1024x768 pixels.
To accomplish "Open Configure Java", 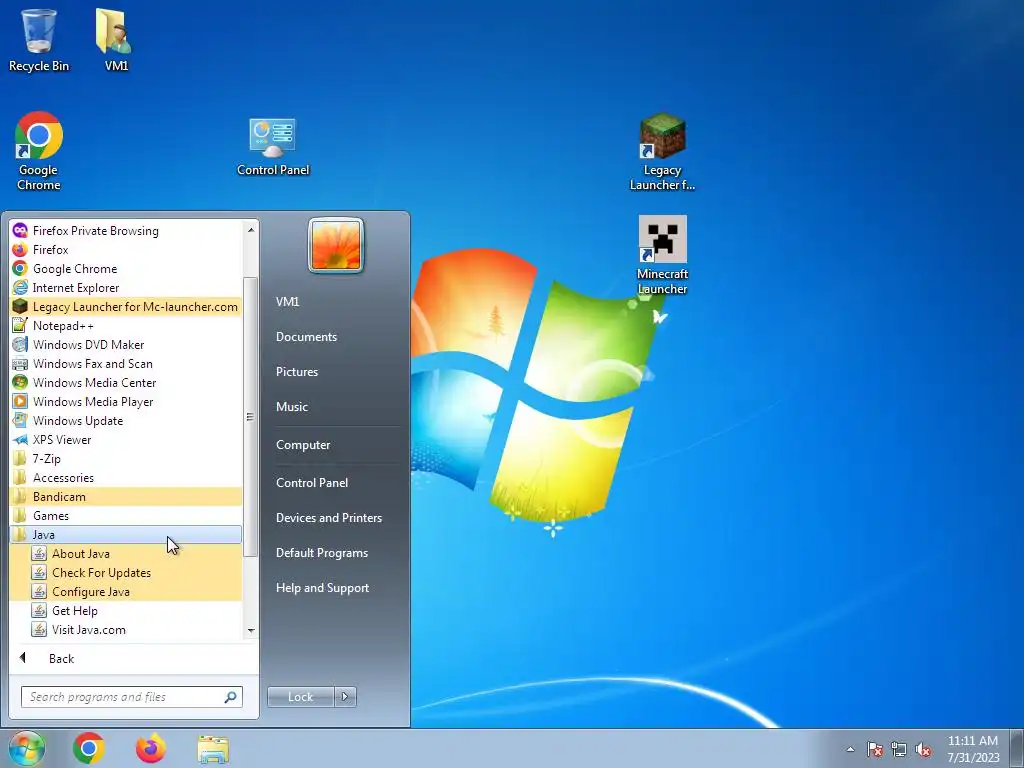I will [126, 591].
